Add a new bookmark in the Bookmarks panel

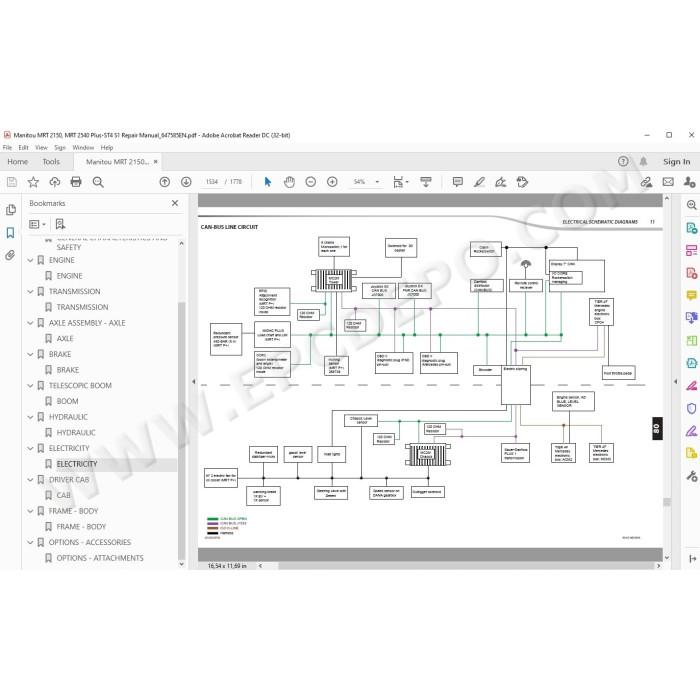tap(60, 224)
